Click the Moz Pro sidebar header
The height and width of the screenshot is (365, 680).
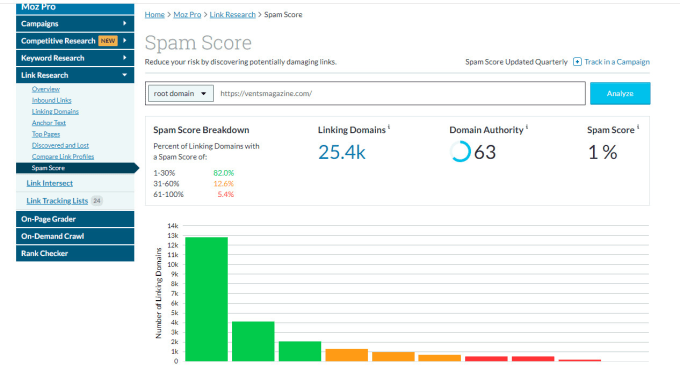pyautogui.click(x=75, y=8)
